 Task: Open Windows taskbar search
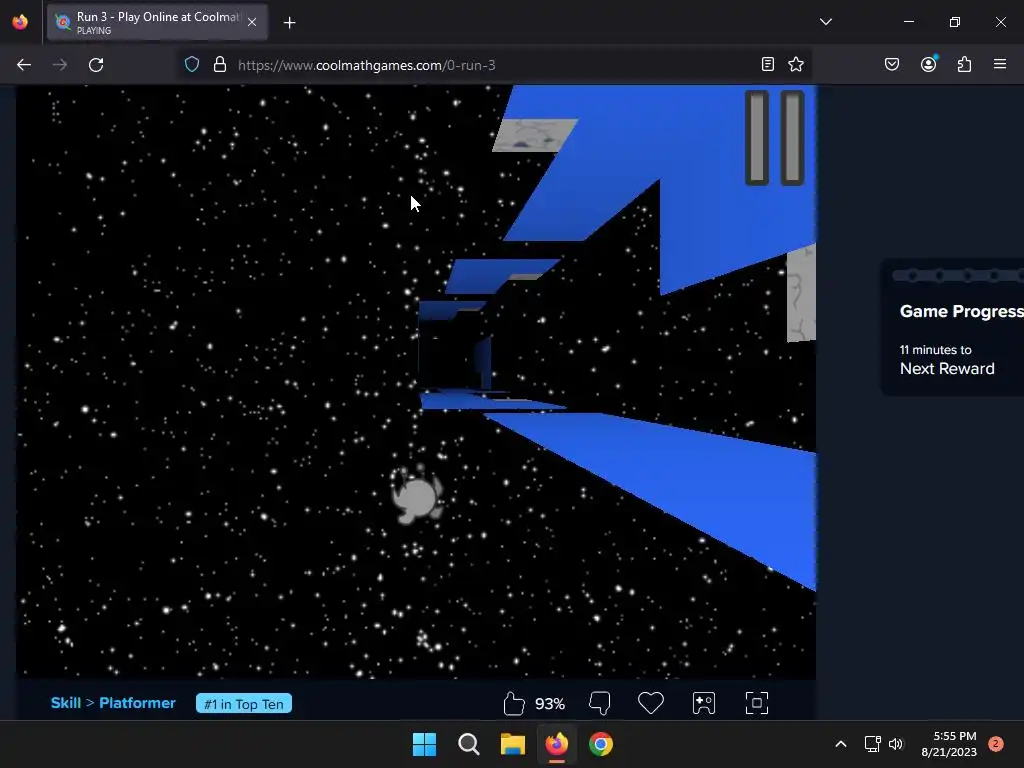click(x=469, y=744)
